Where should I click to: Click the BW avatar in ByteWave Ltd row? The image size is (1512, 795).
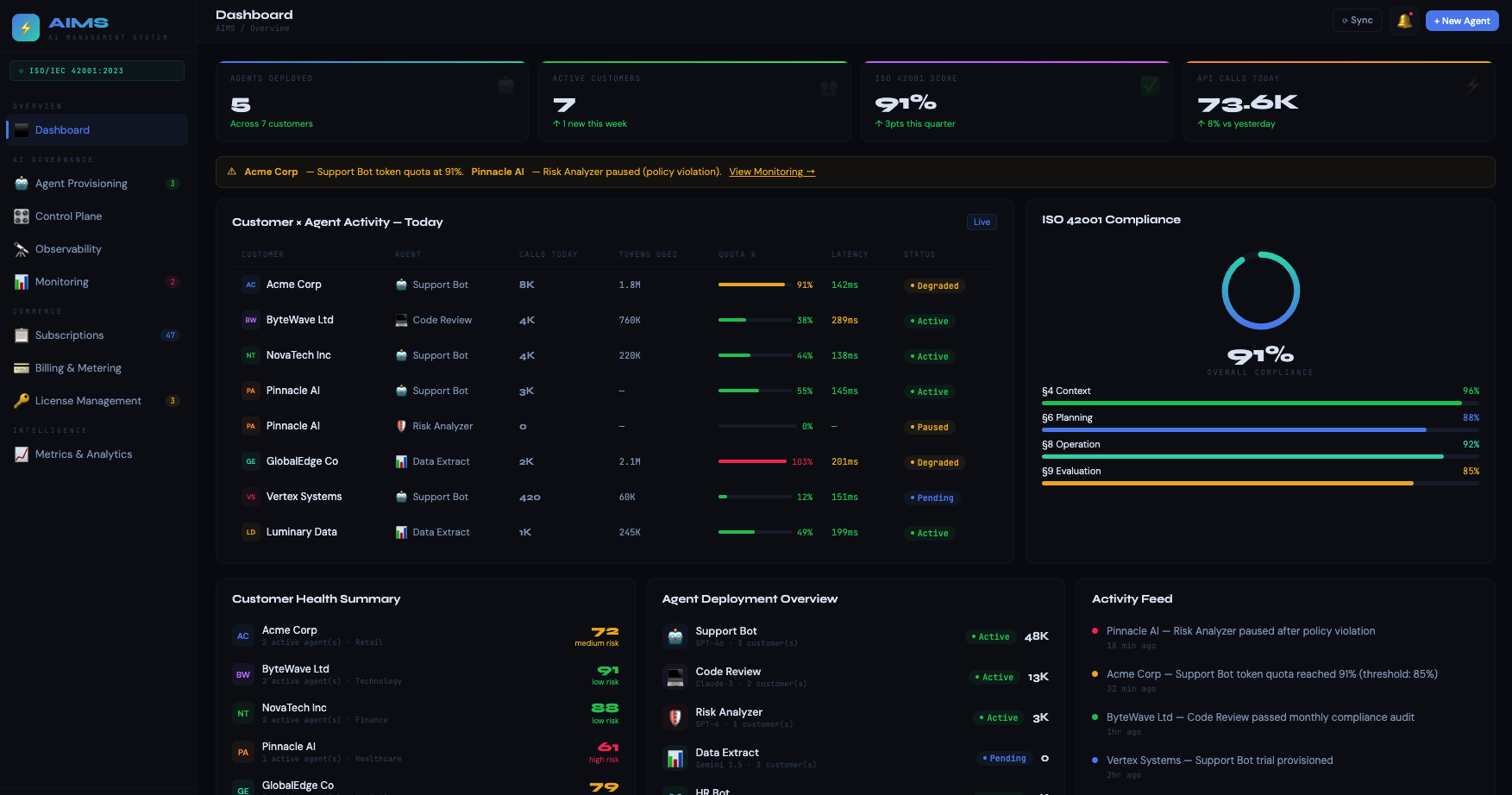point(251,320)
